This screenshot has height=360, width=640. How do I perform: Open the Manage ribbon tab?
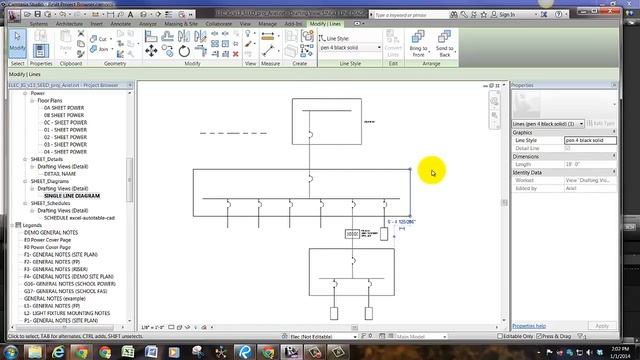click(267, 24)
